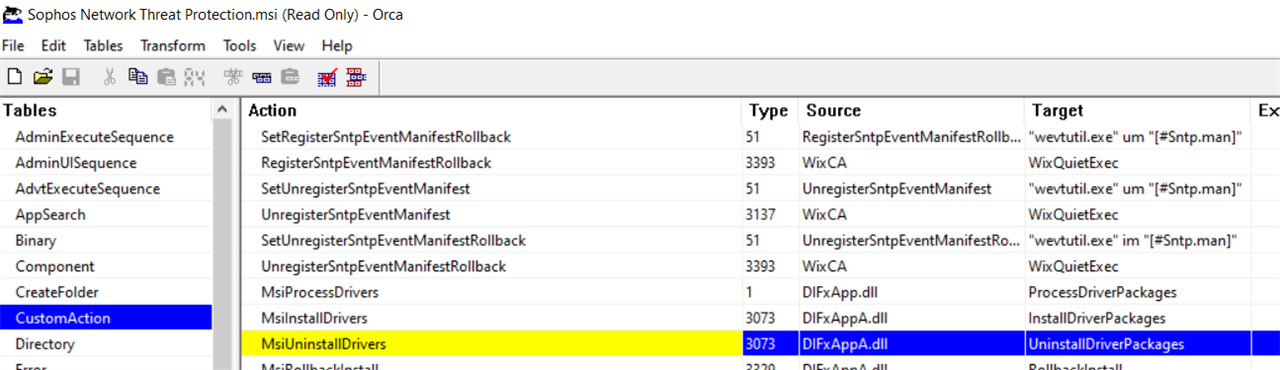1280x370 pixels.
Task: Open the Help menu
Action: point(337,46)
